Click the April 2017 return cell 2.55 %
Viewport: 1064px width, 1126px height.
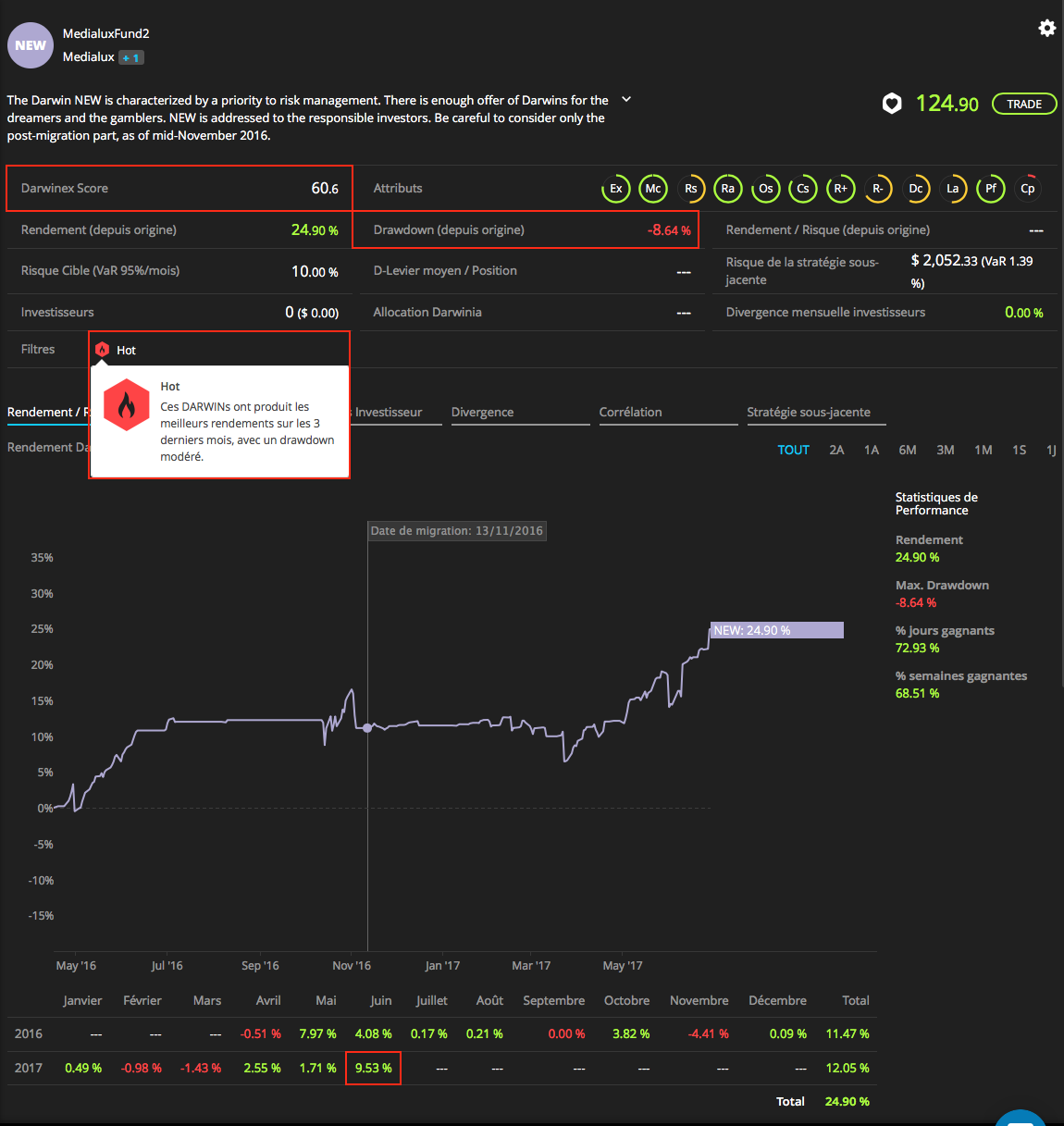tap(262, 1068)
